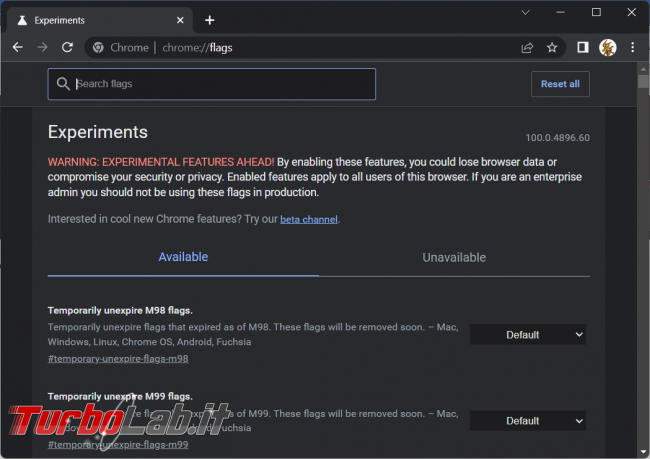Image resolution: width=650 pixels, height=459 pixels.
Task: Open a new tab with plus button
Action: (209, 20)
